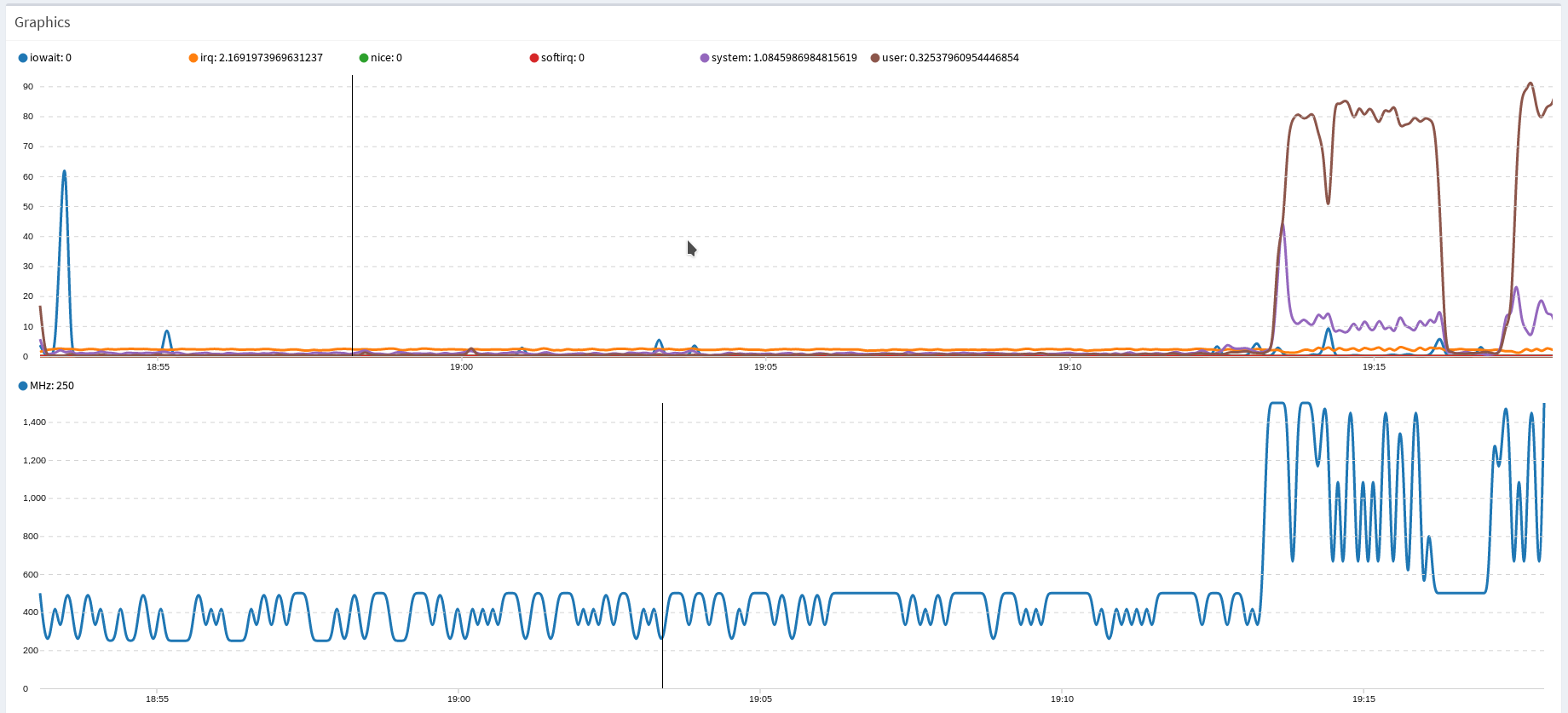The height and width of the screenshot is (713, 1568).
Task: Select the 19:05 tick on MHz chart axis
Action: [760, 699]
